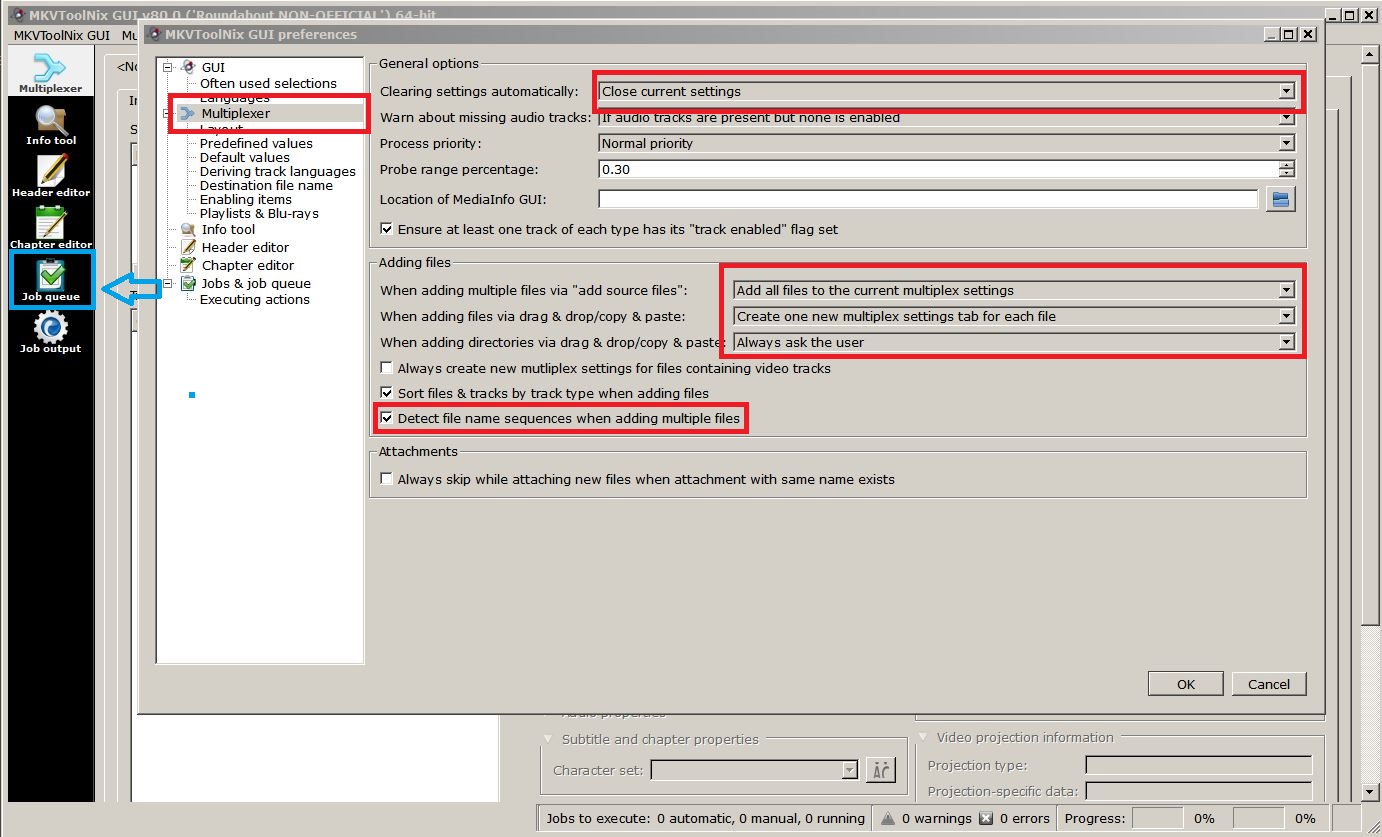The image size is (1382, 837).
Task: Open the Info tool in sidebar
Action: point(51,125)
